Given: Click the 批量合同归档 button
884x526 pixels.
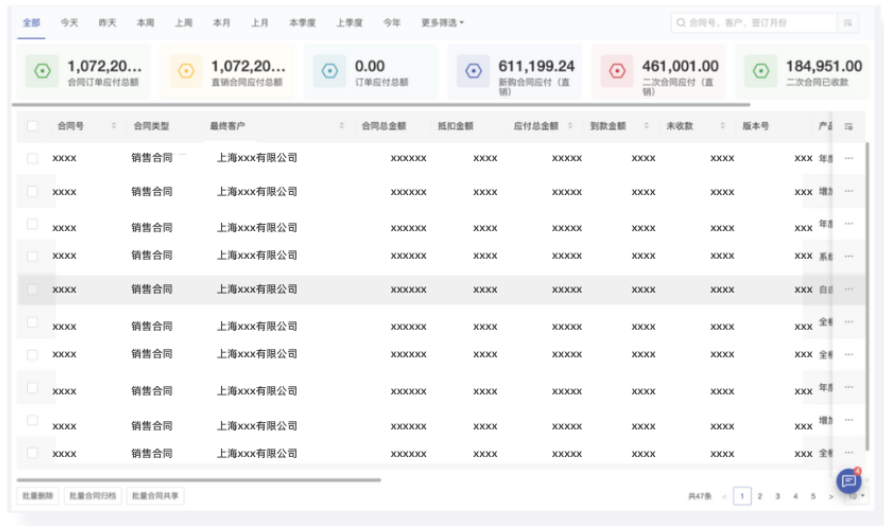Looking at the screenshot, I should [x=92, y=495].
